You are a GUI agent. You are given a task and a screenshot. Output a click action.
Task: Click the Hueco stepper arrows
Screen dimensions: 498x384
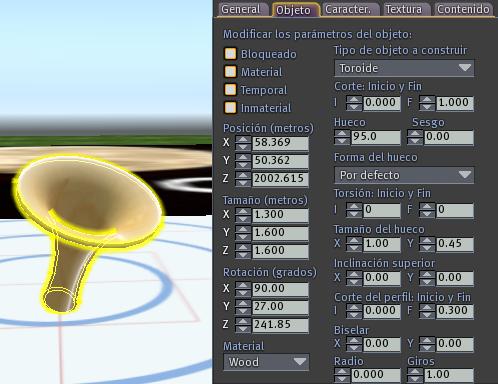[x=342, y=137]
